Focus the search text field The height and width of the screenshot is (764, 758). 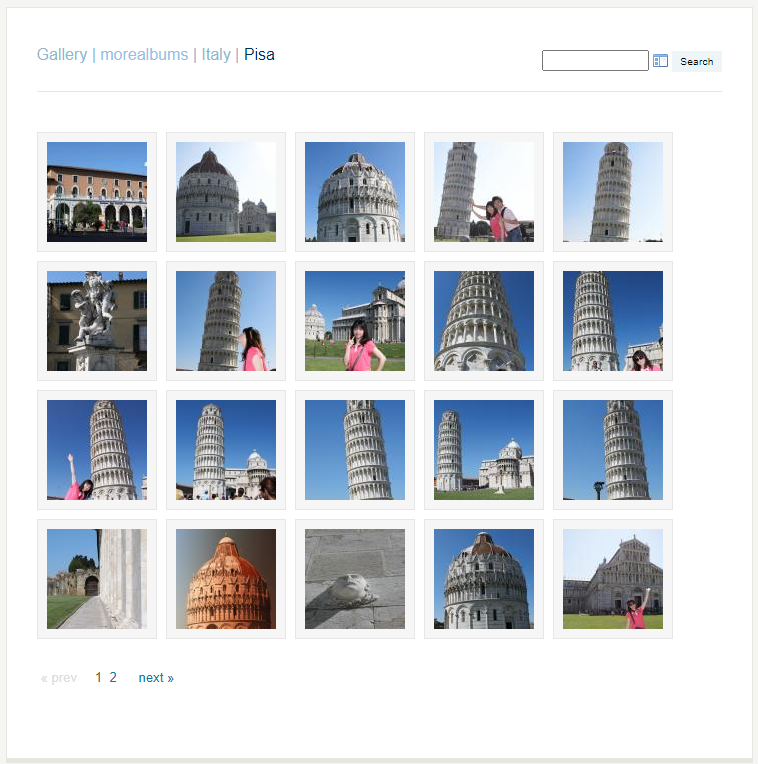(595, 60)
